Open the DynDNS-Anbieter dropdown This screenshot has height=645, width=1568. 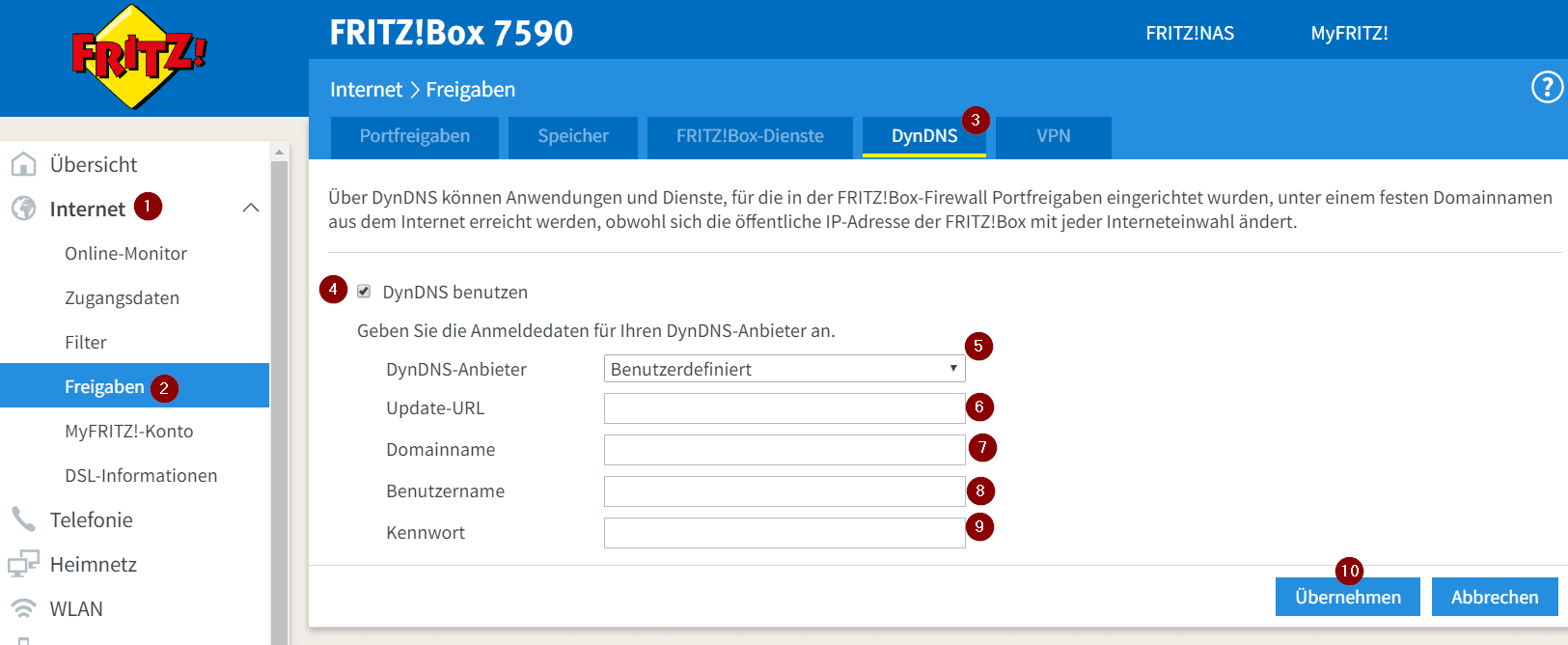[784, 369]
